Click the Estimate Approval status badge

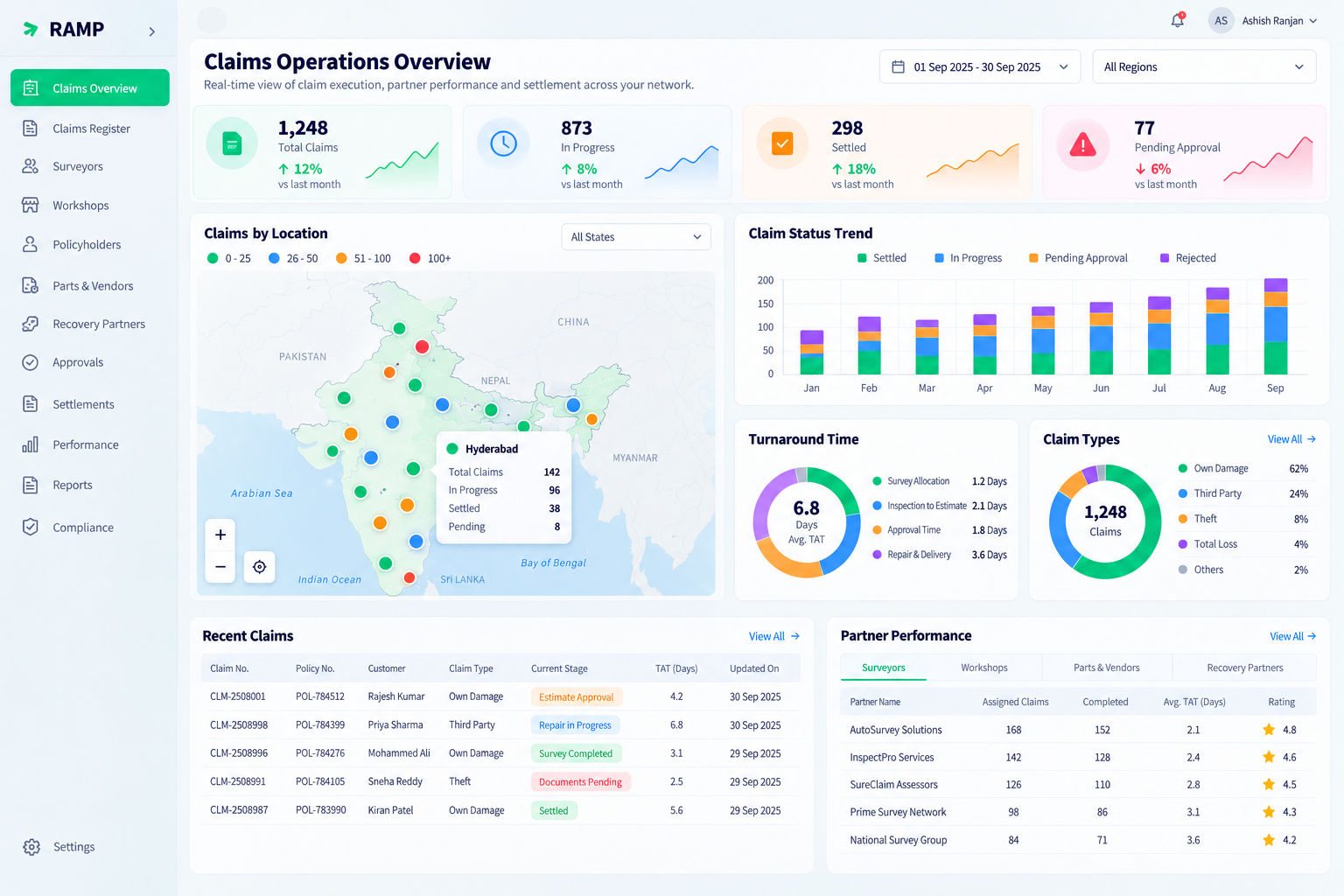click(577, 697)
